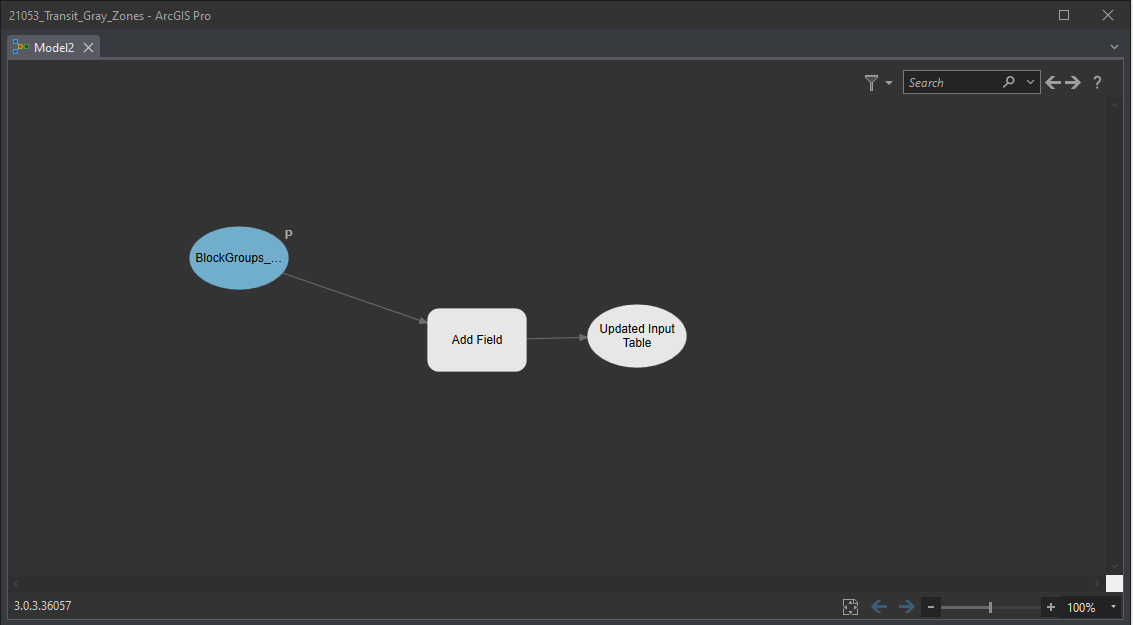
Task: Select the Model2 tab
Action: click(54, 48)
